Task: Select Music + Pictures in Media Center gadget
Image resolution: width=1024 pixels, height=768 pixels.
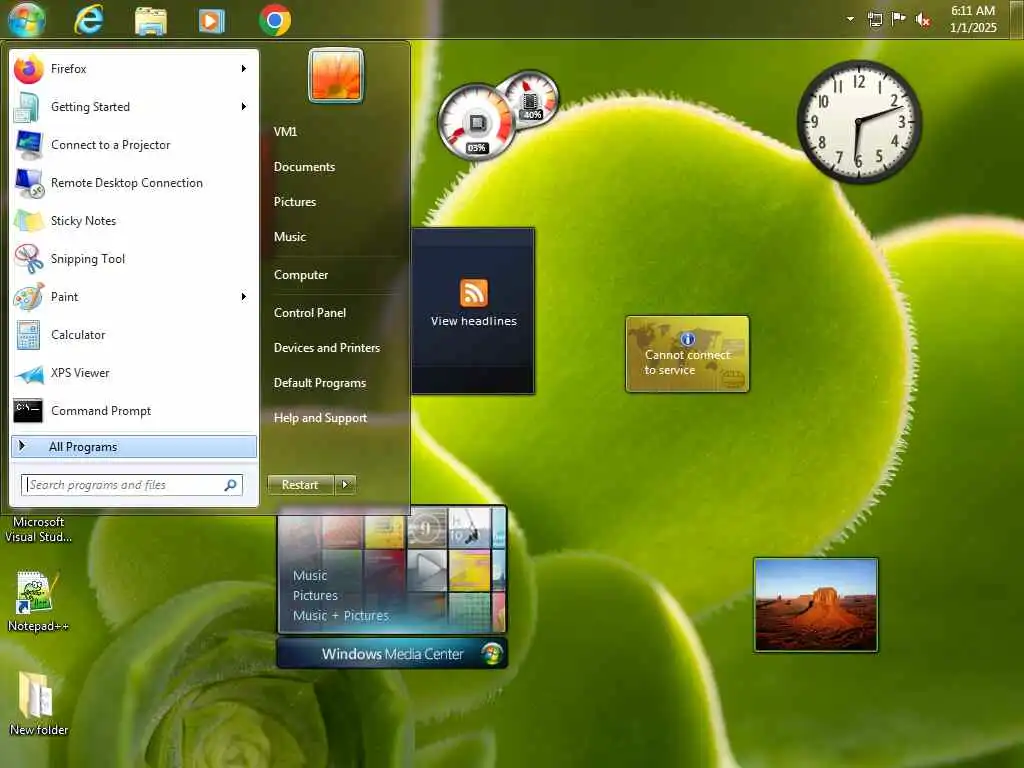Action: point(340,616)
